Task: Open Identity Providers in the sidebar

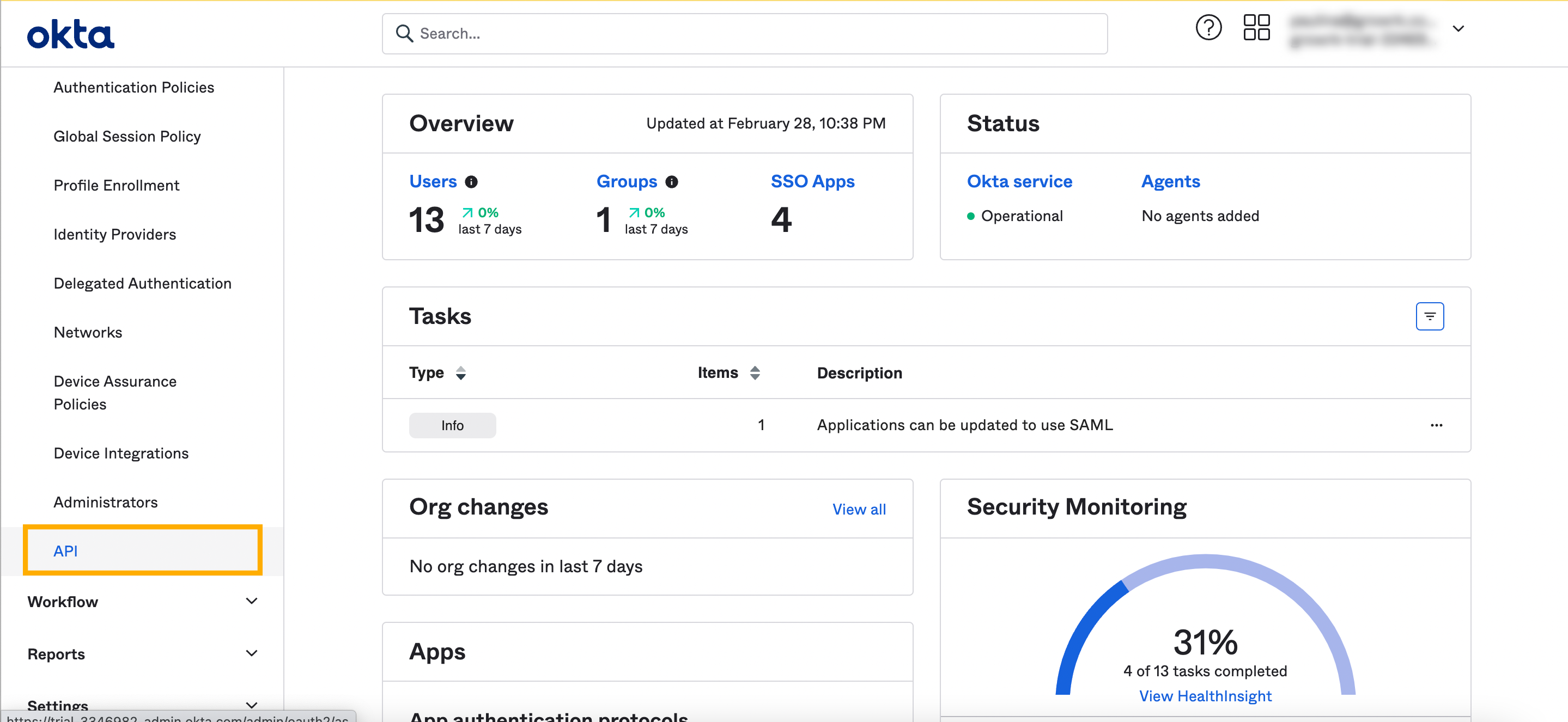Action: tap(114, 234)
